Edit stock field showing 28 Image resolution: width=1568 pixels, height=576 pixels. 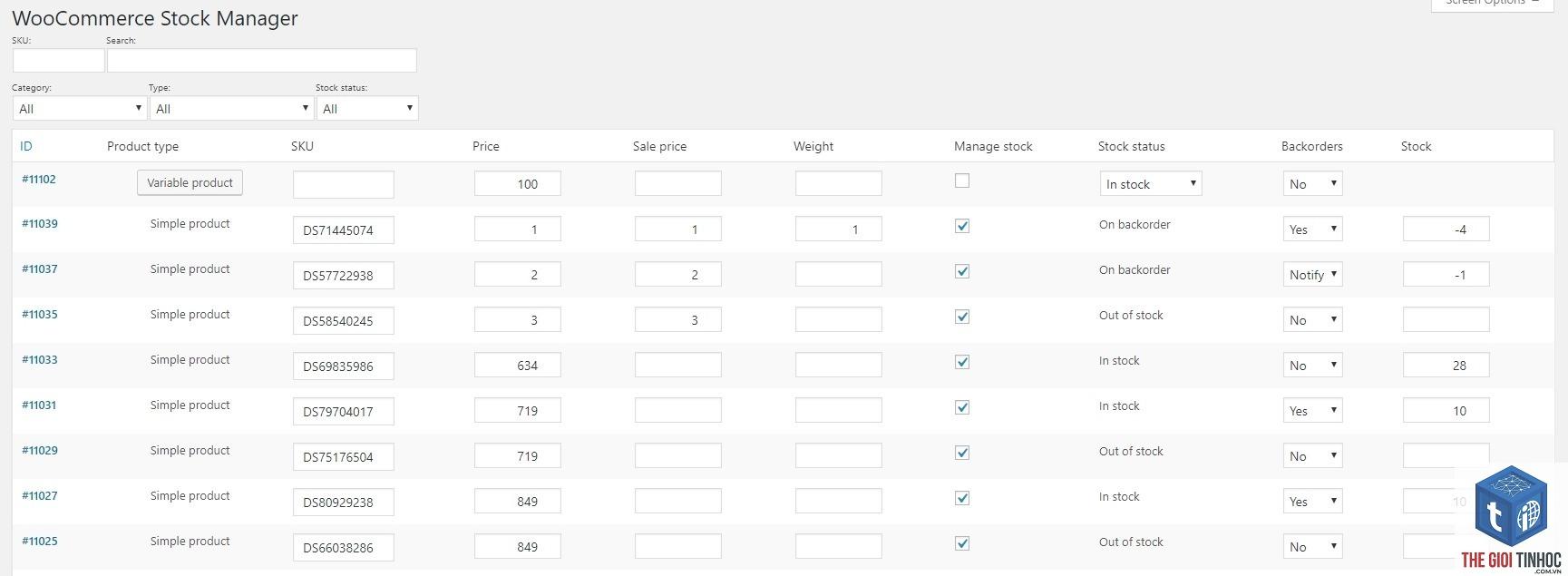coord(1446,365)
